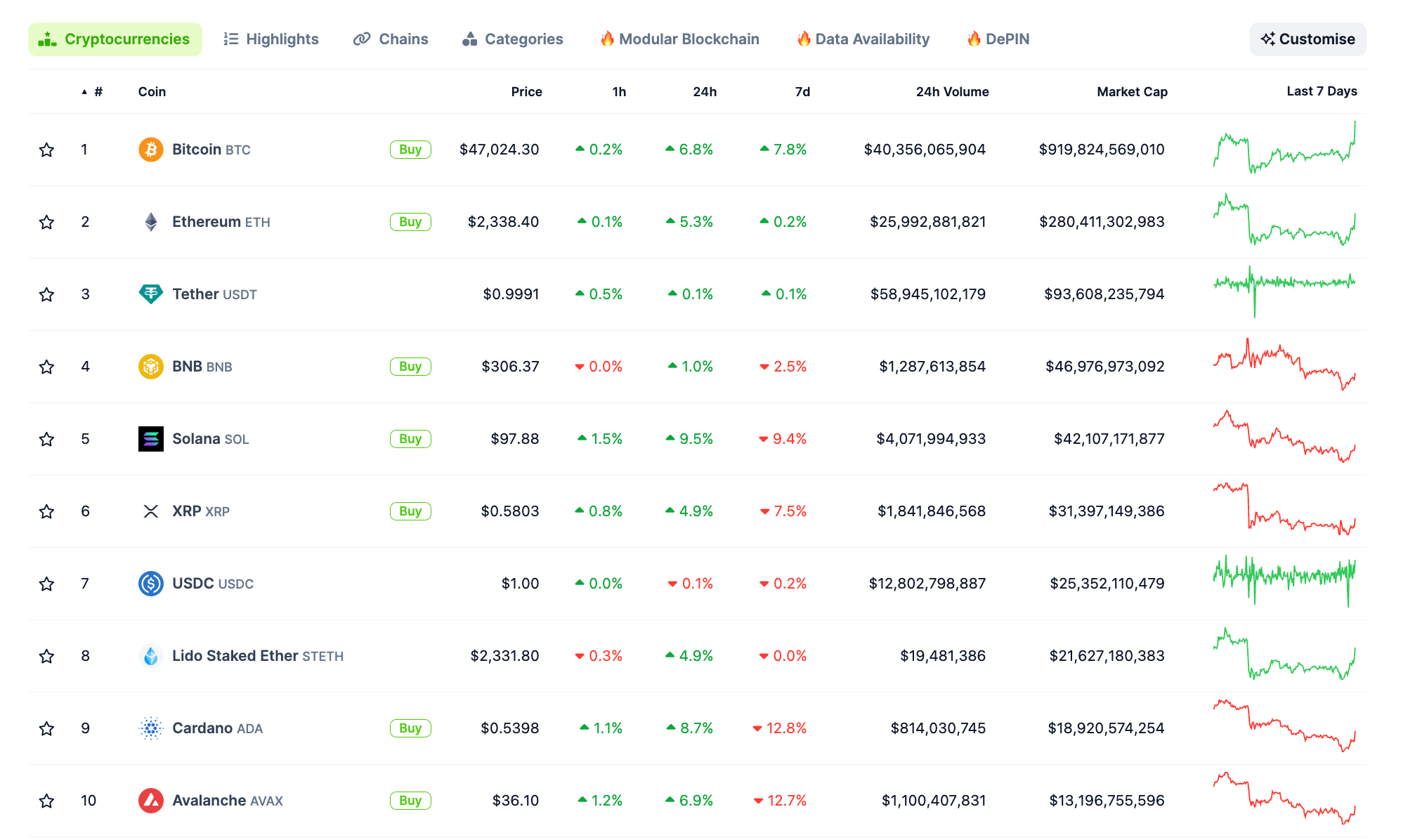Open the Solana SOL coin link
Screen dimensions: 1415x840
(210, 439)
